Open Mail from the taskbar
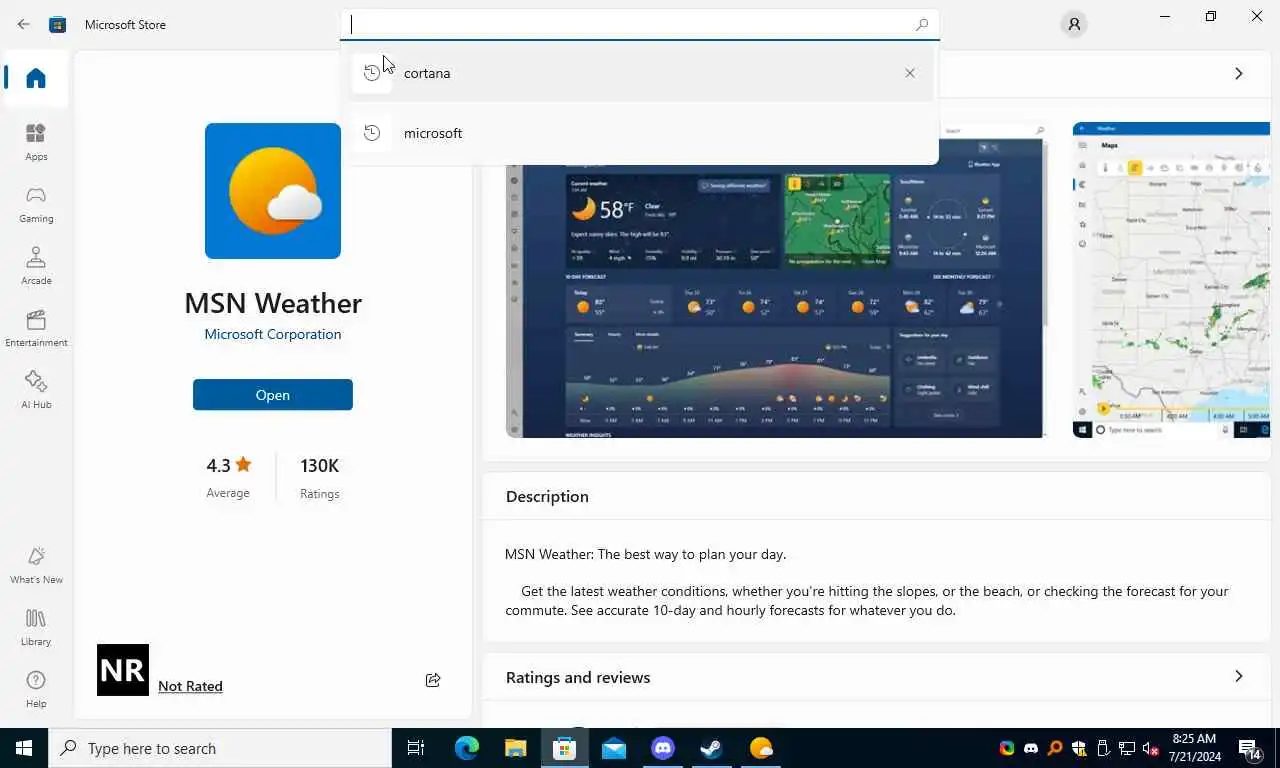 [x=614, y=748]
